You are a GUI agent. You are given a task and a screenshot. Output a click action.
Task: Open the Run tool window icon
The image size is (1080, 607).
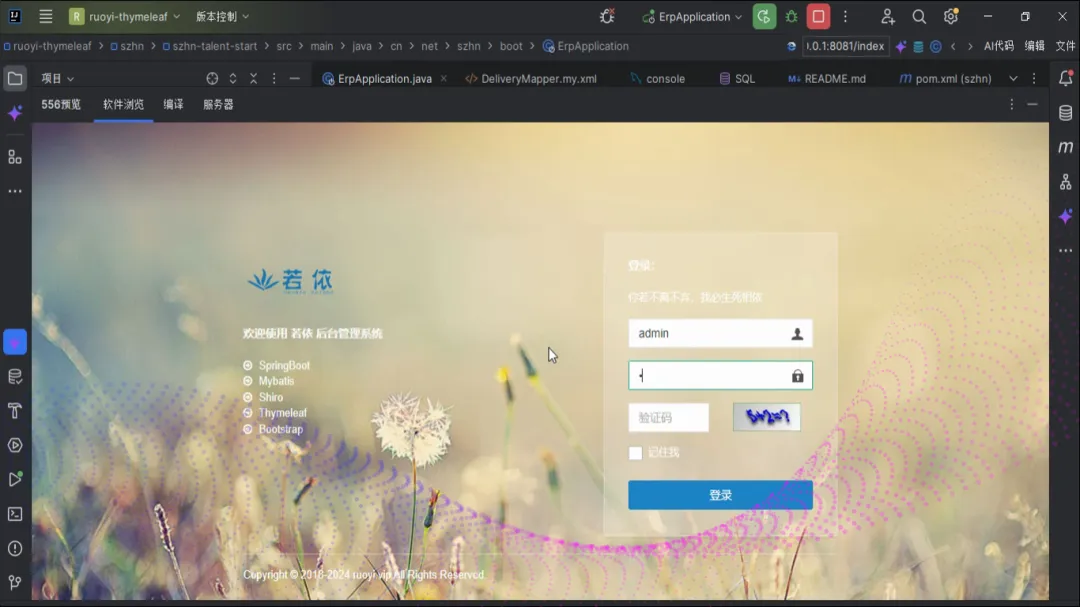[x=14, y=480]
